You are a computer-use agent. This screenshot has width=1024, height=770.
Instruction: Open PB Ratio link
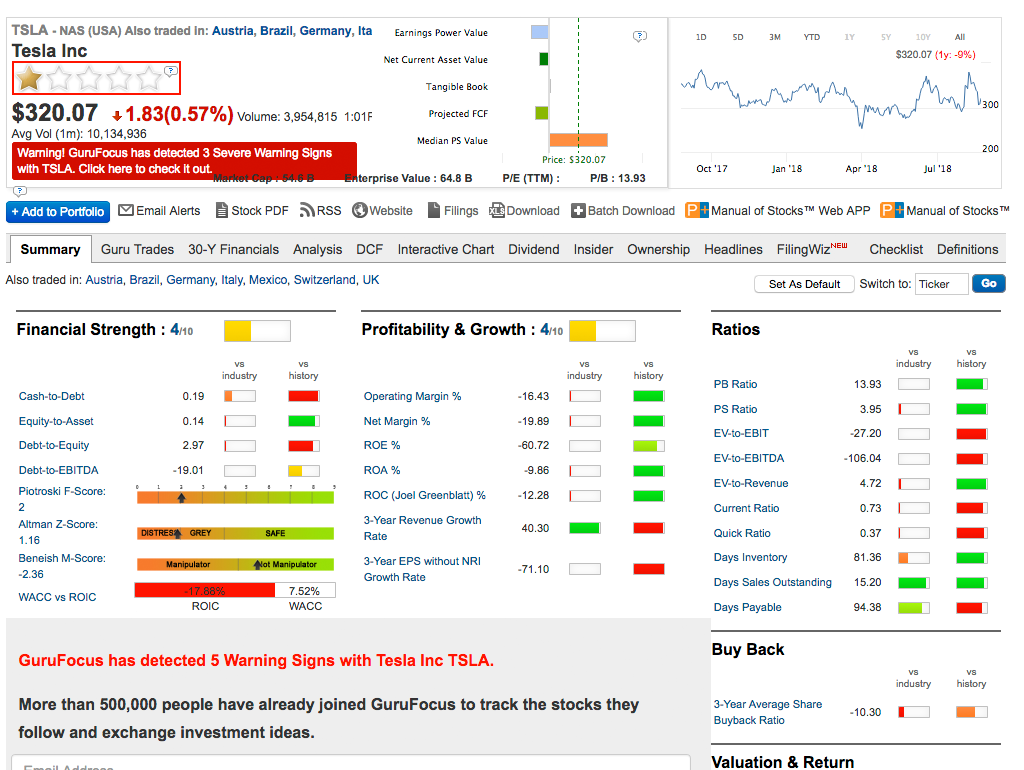(x=735, y=384)
